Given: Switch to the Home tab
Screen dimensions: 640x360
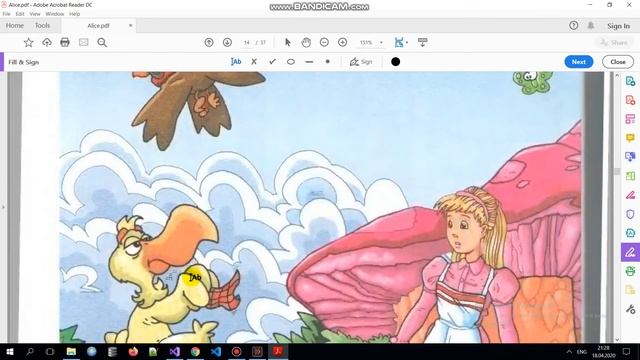Looking at the screenshot, I should click(x=15, y=25).
